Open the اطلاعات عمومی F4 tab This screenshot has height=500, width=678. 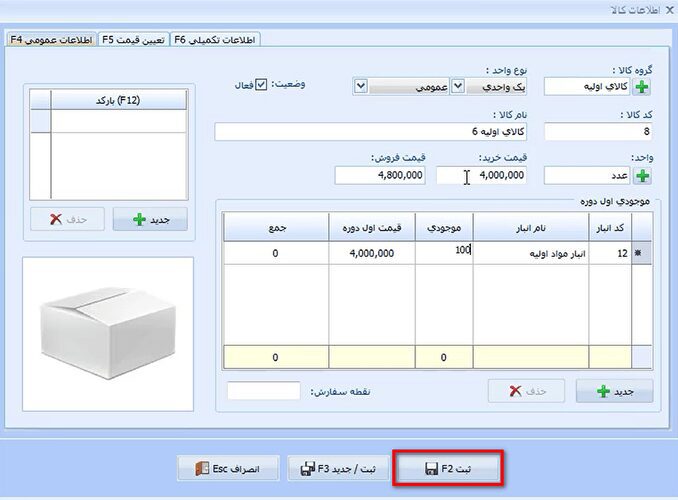[51, 40]
